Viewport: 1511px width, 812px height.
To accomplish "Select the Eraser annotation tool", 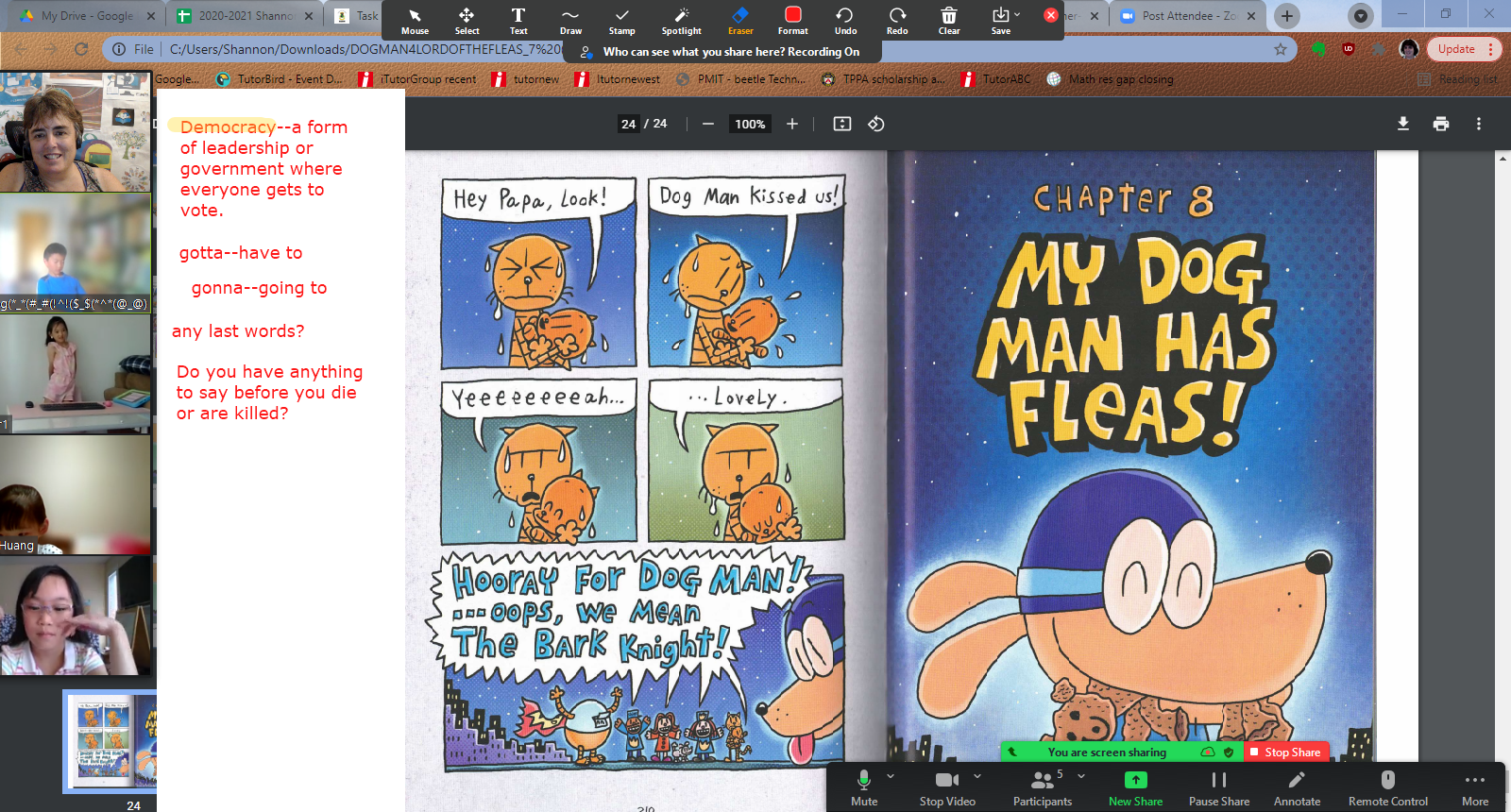I will 740,20.
